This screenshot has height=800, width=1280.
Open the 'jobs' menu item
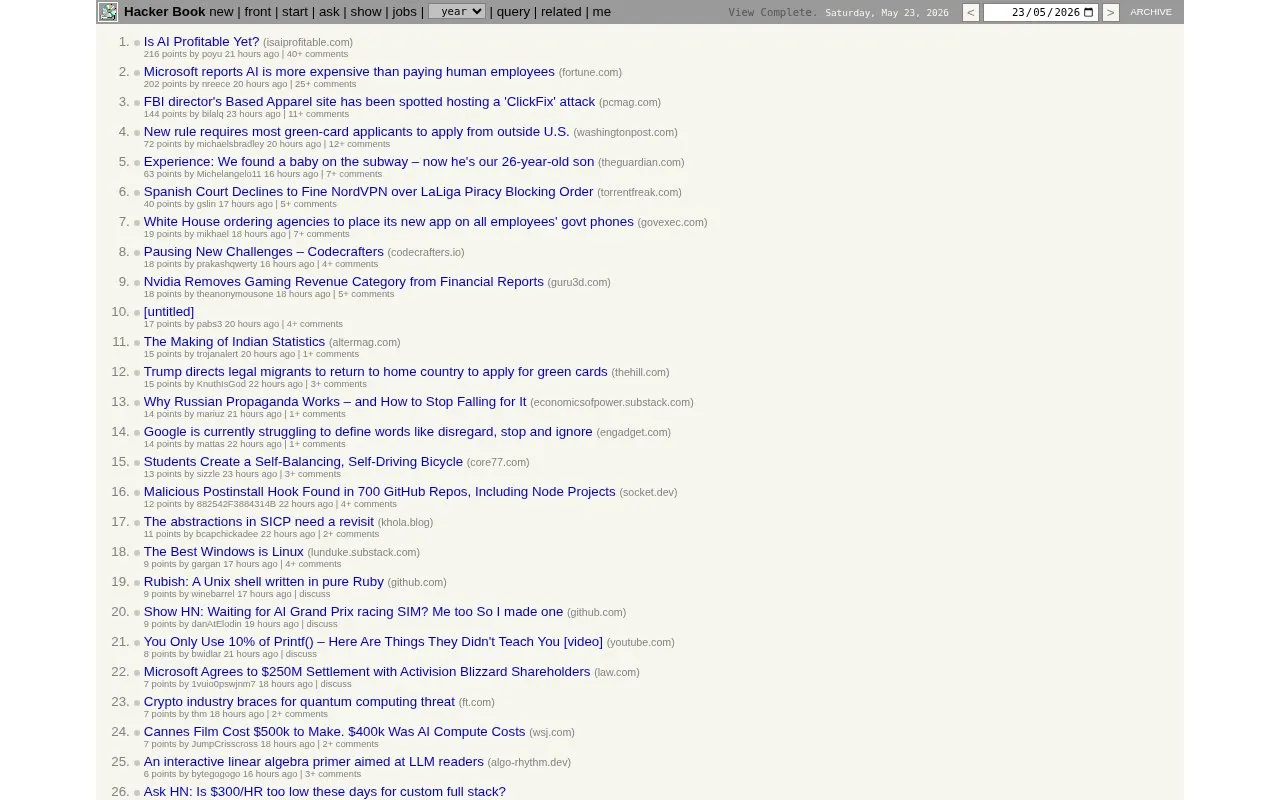[404, 12]
